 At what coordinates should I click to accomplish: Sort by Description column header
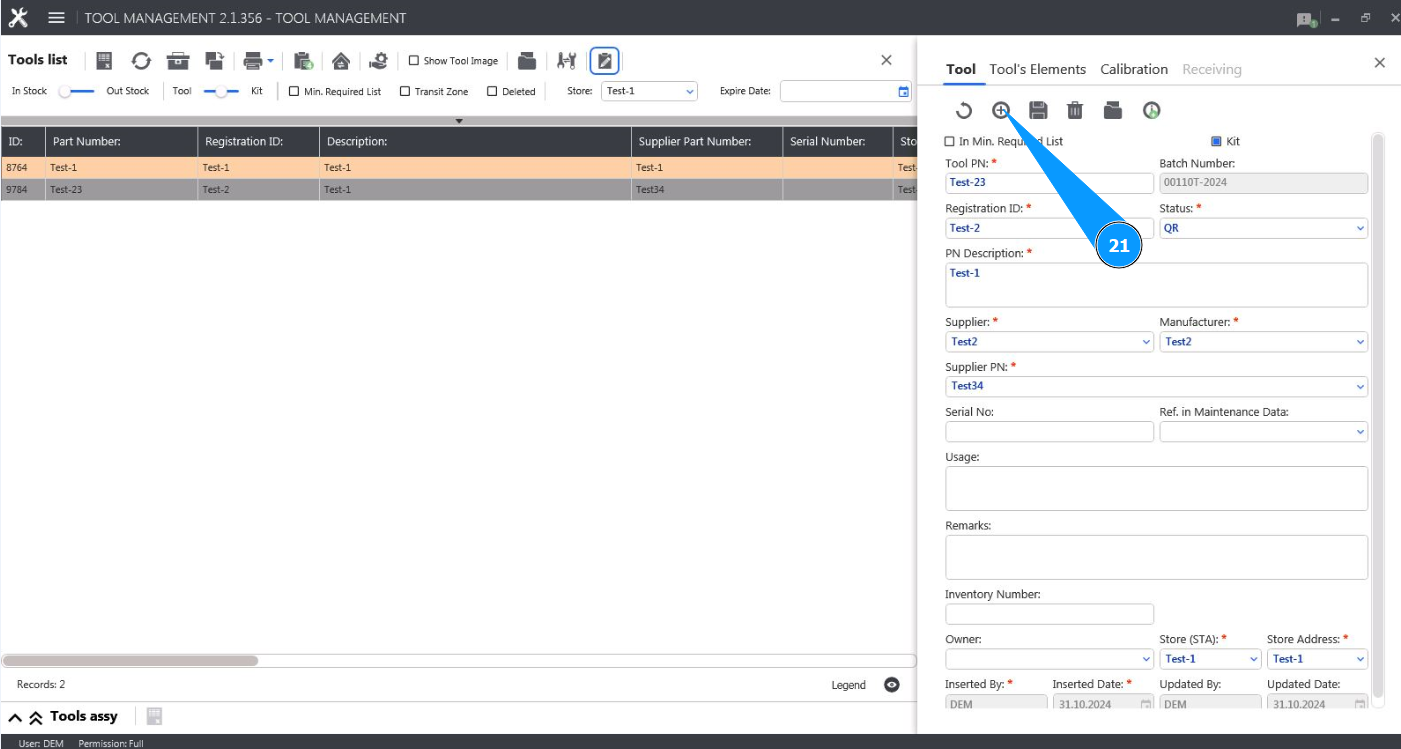pos(476,142)
